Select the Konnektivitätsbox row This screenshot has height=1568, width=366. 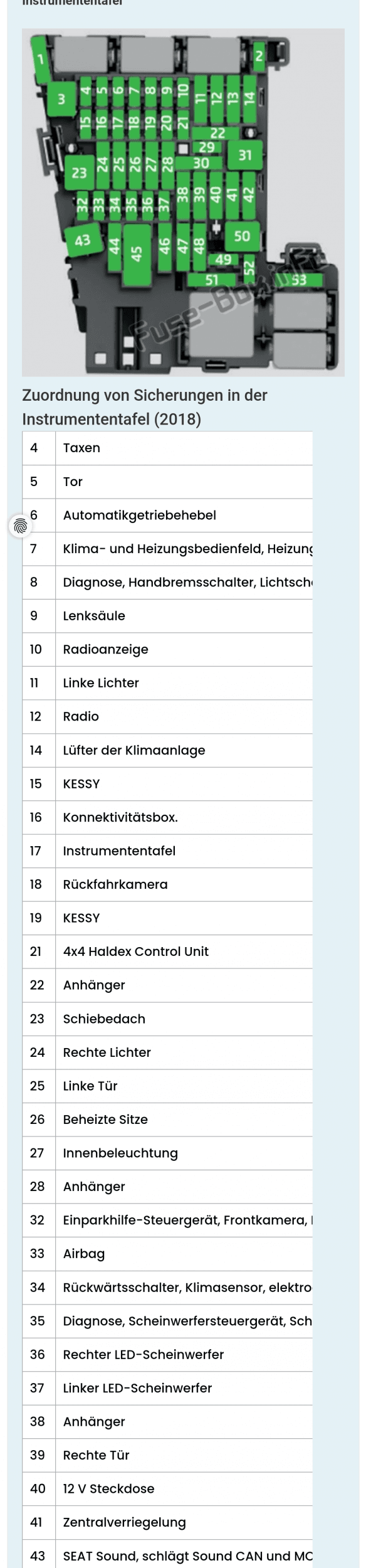[x=167, y=817]
